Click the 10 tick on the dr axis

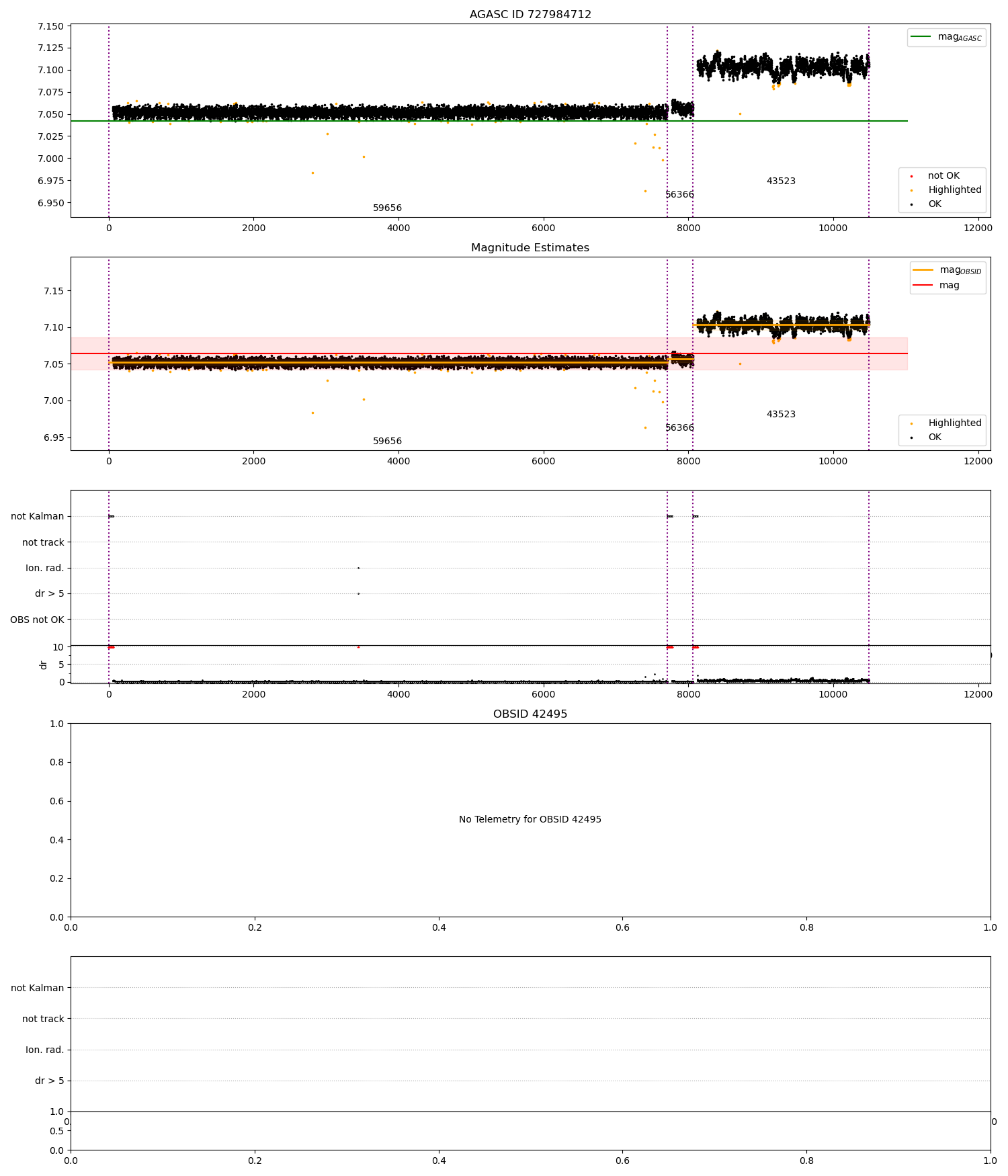[x=58, y=647]
